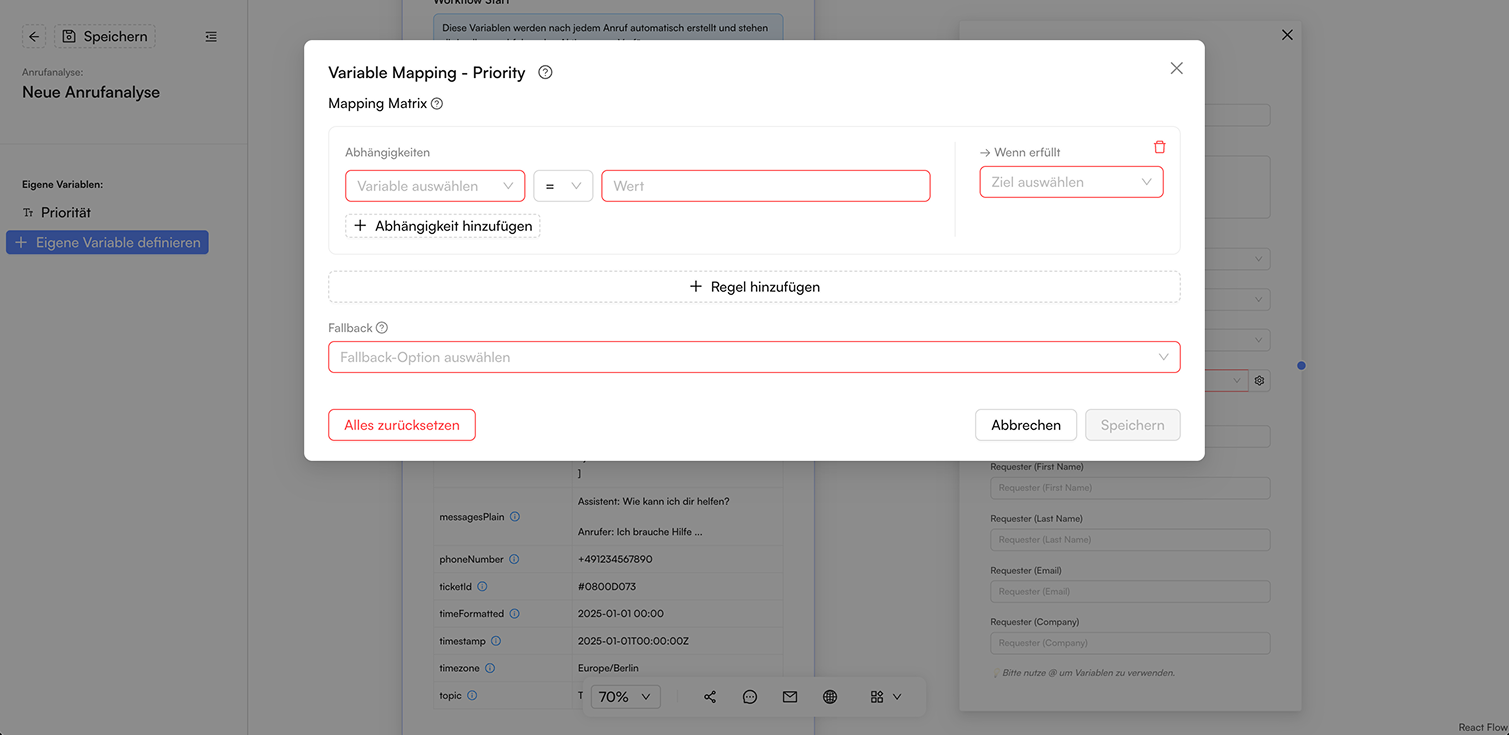The height and width of the screenshot is (735, 1509).
Task: Open help next to Variable Mapping - Priority title
Action: 545,72
